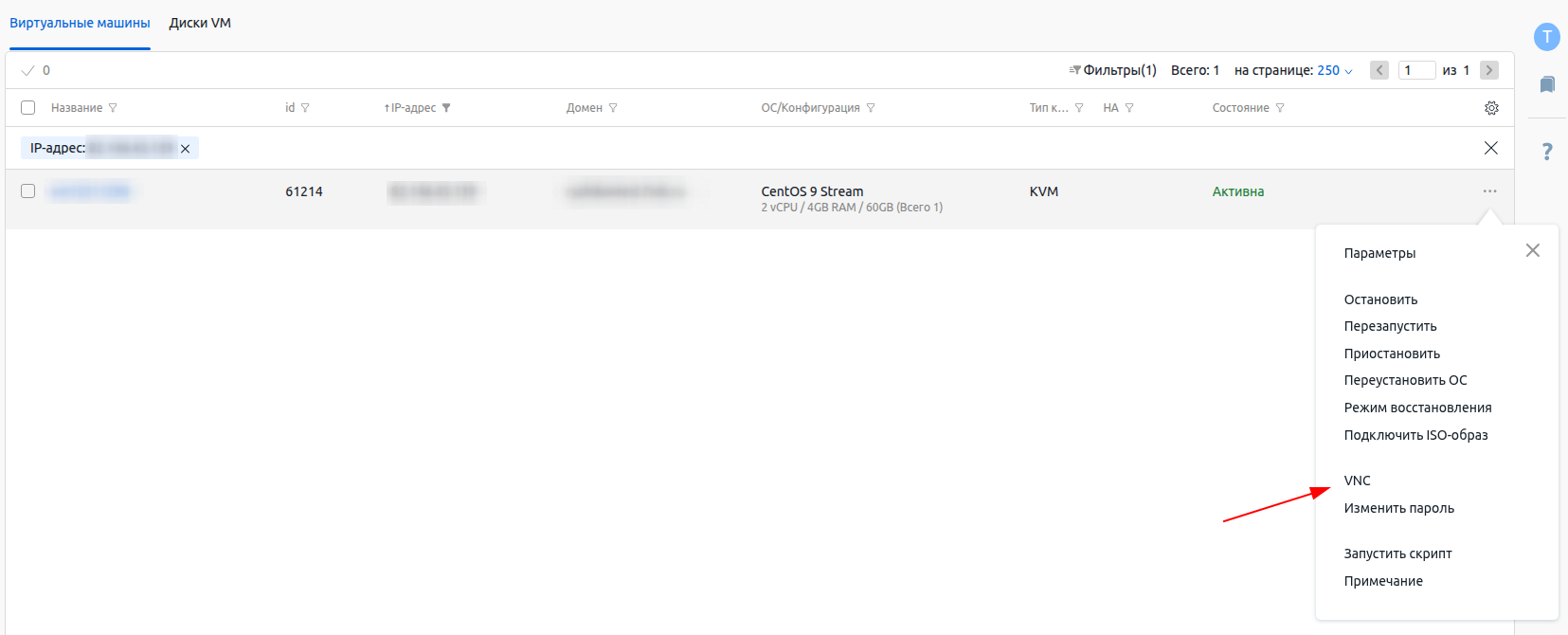Screen dimensions: 1568x635
Task: Remove the IP-адрес filter chip
Action: pos(186,149)
